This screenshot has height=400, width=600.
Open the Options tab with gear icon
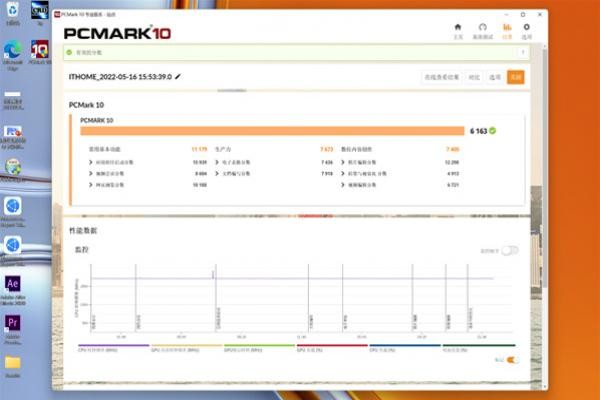click(x=527, y=31)
